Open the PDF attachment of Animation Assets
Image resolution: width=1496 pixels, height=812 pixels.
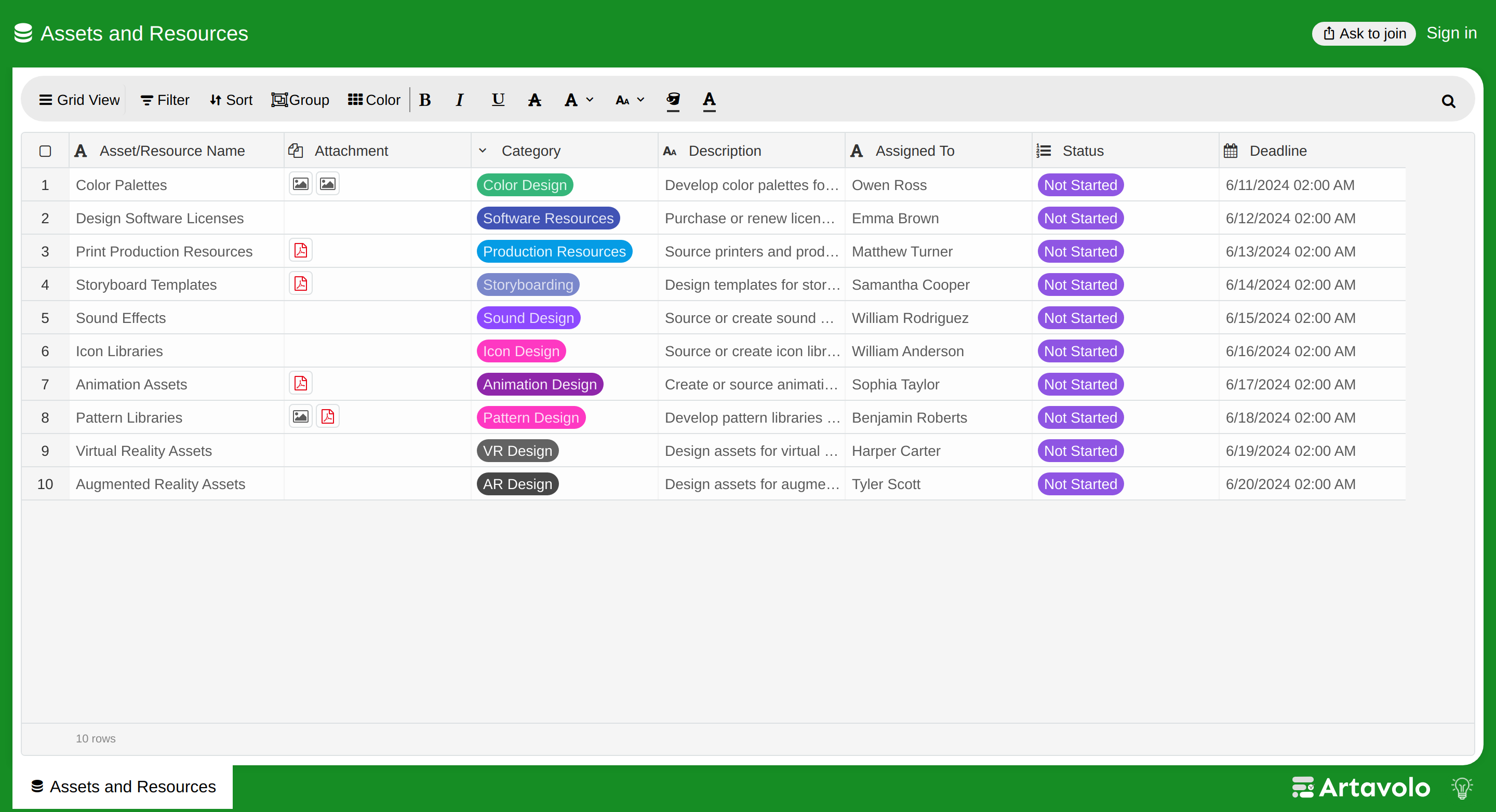(301, 383)
